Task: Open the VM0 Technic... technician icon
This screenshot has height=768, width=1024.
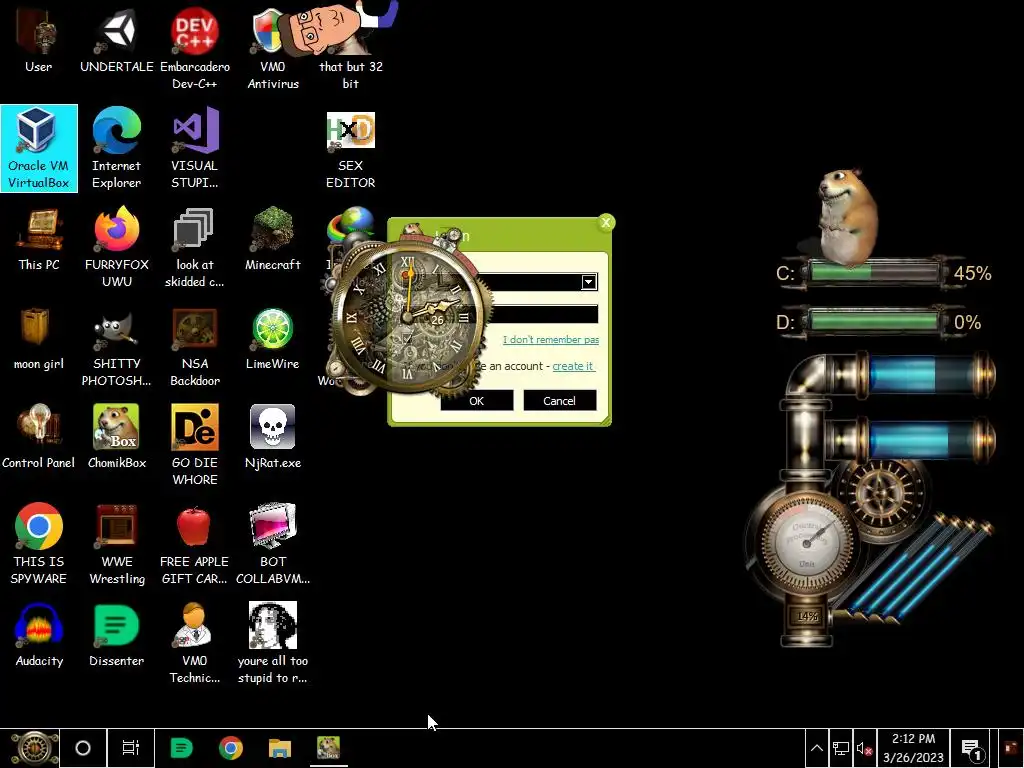Action: [195, 643]
